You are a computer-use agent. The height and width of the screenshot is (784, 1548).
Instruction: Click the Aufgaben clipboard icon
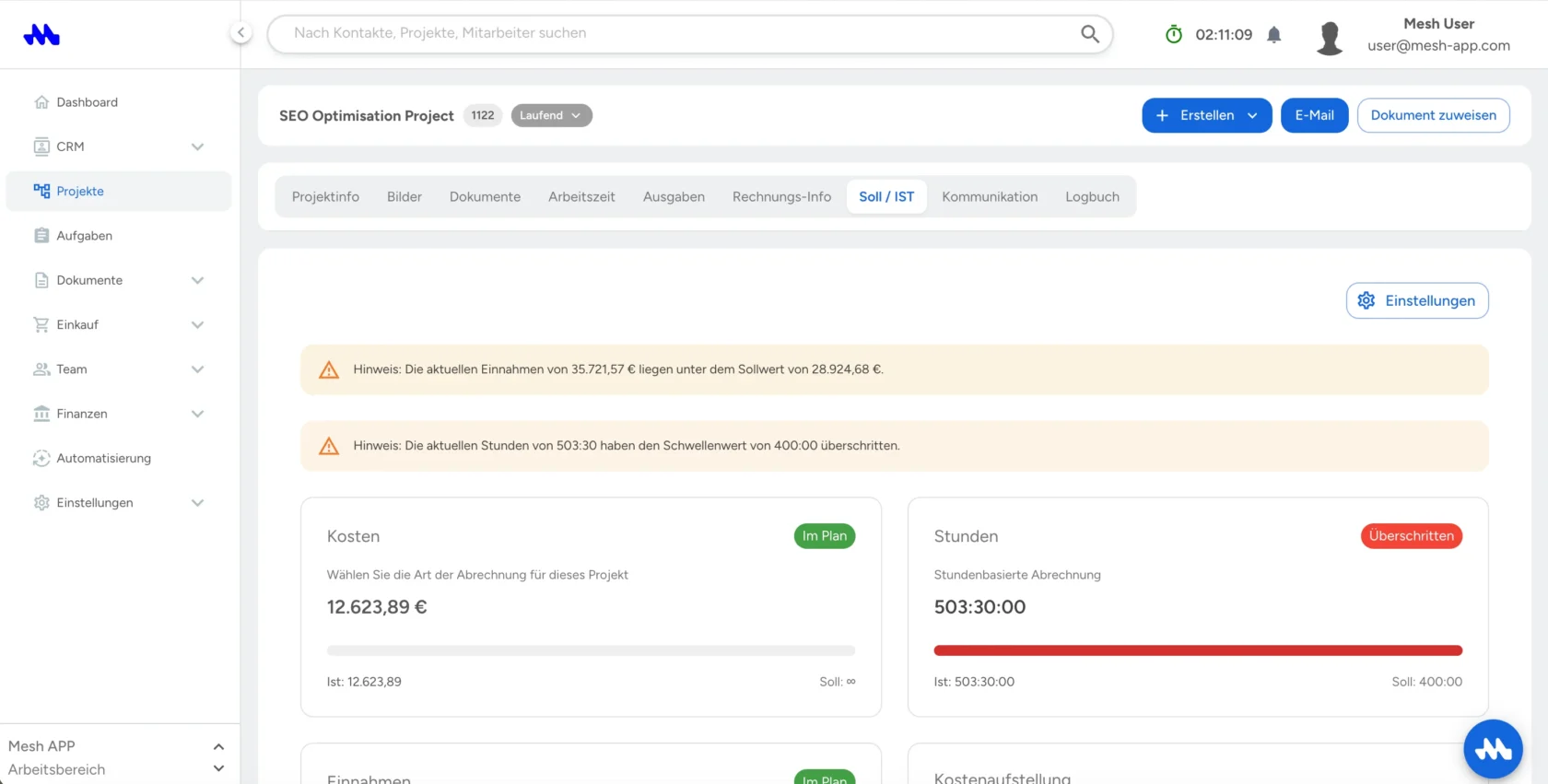tap(41, 236)
